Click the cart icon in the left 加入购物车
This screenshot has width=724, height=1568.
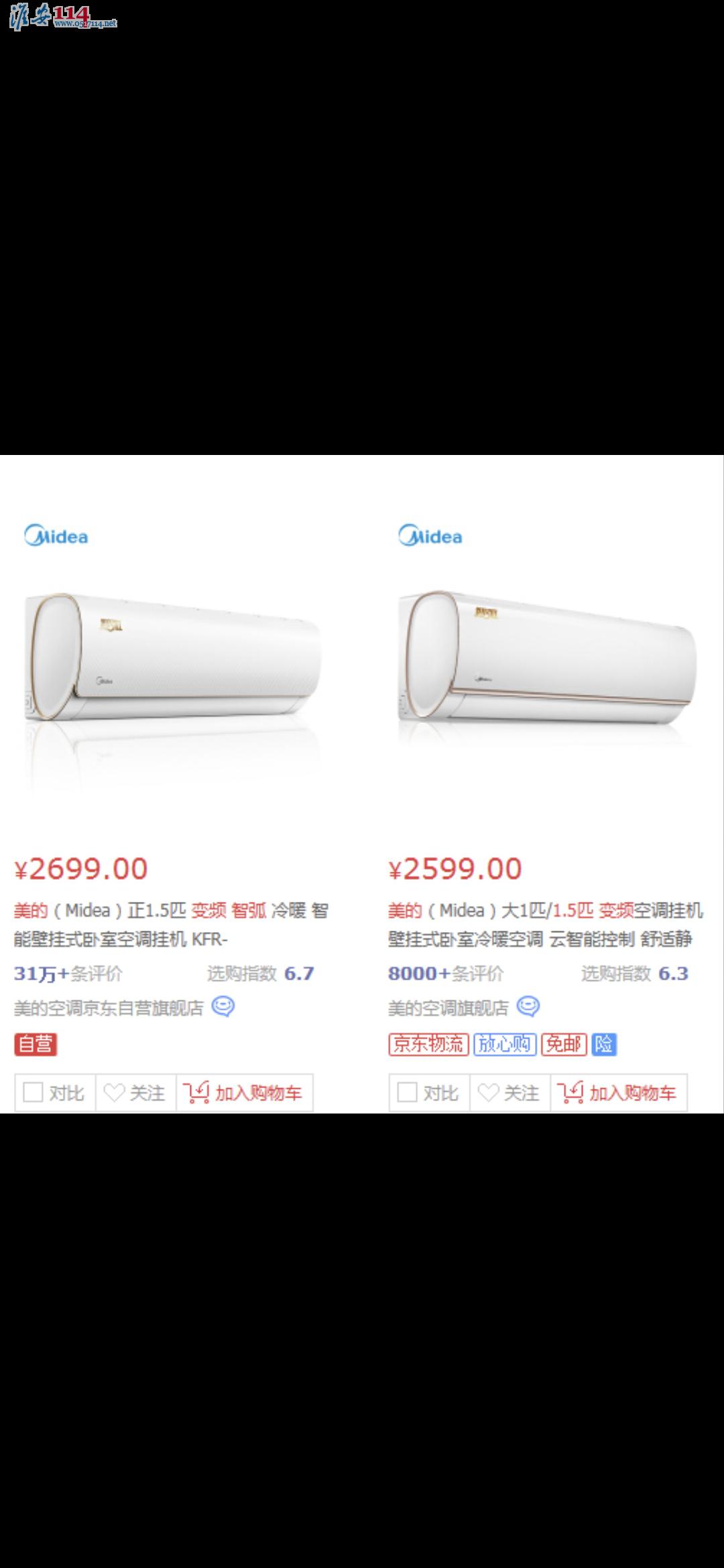click(196, 1093)
